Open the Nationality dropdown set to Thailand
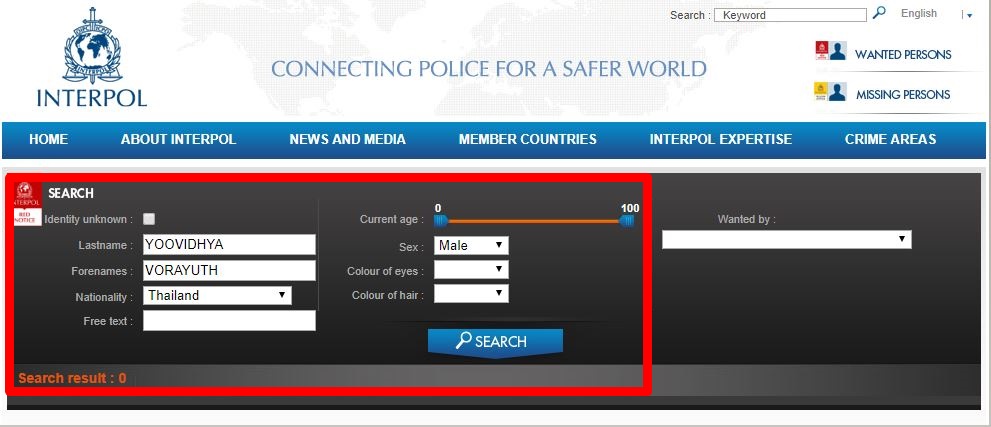The image size is (991, 427). (217, 295)
